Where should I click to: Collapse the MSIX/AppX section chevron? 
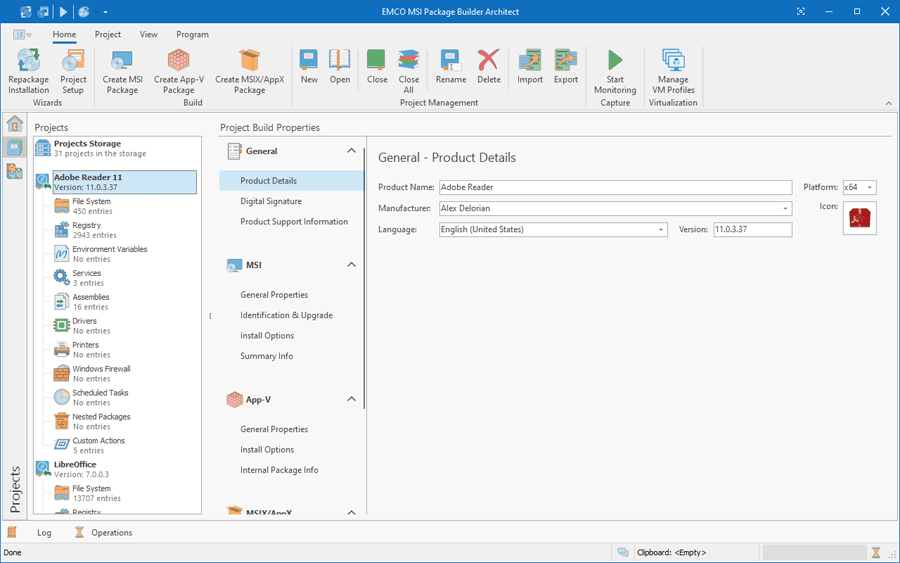[x=351, y=512]
